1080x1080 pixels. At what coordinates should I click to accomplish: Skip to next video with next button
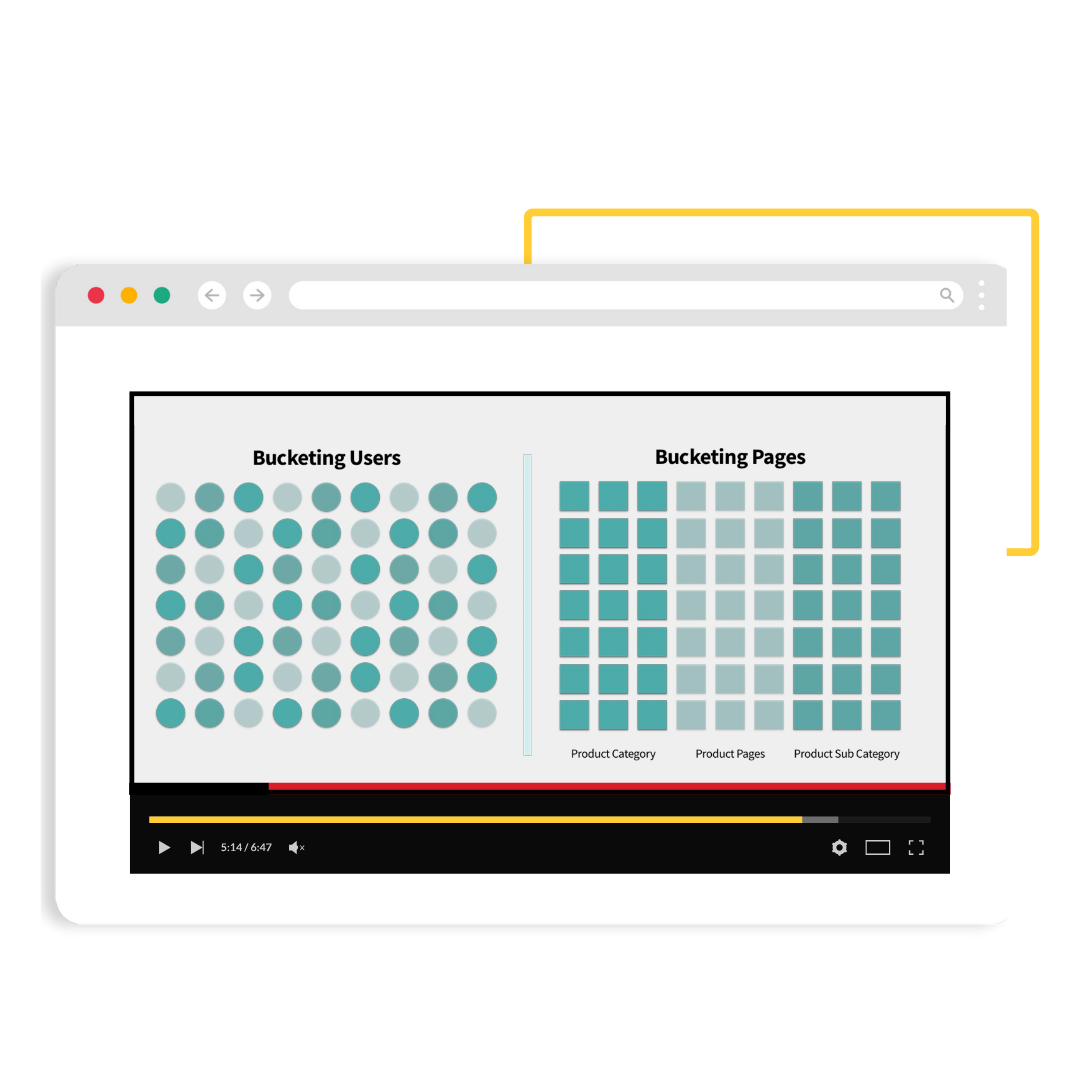(x=197, y=847)
